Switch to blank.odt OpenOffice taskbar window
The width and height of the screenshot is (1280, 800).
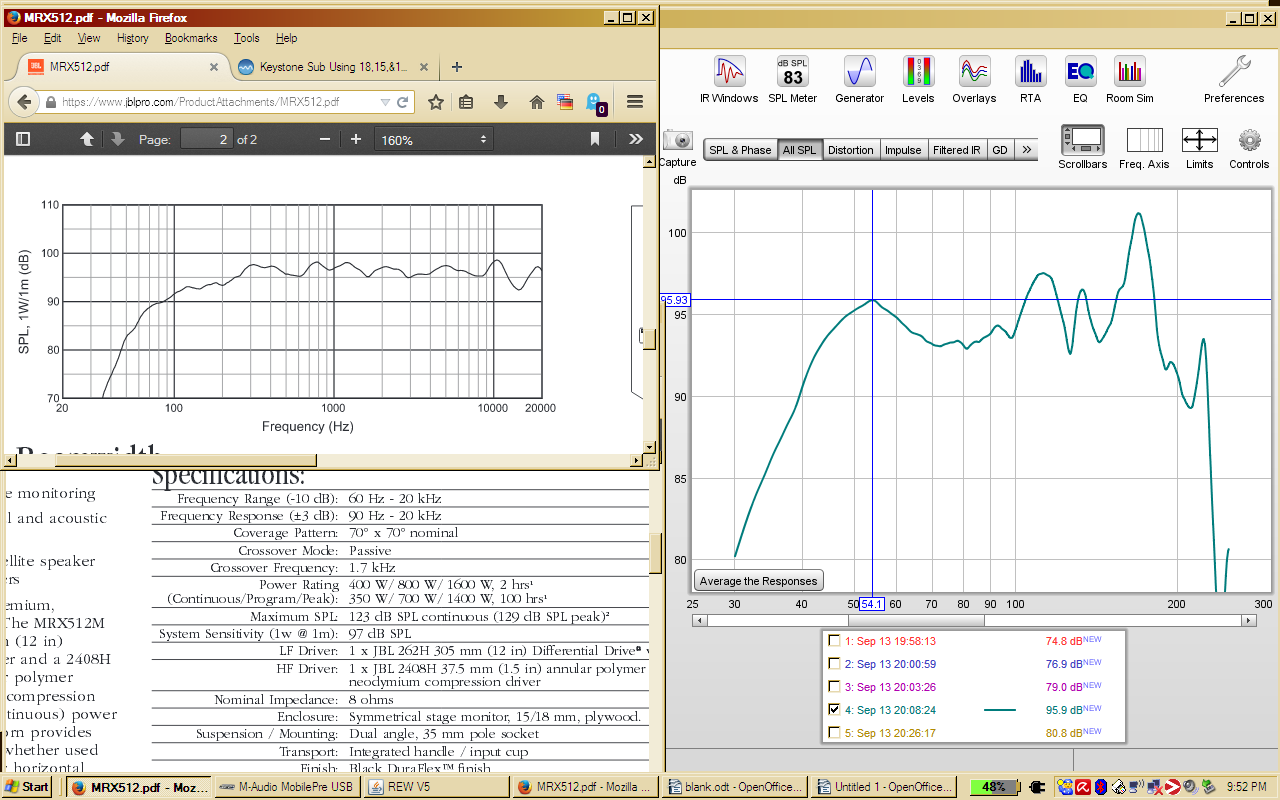tap(736, 787)
